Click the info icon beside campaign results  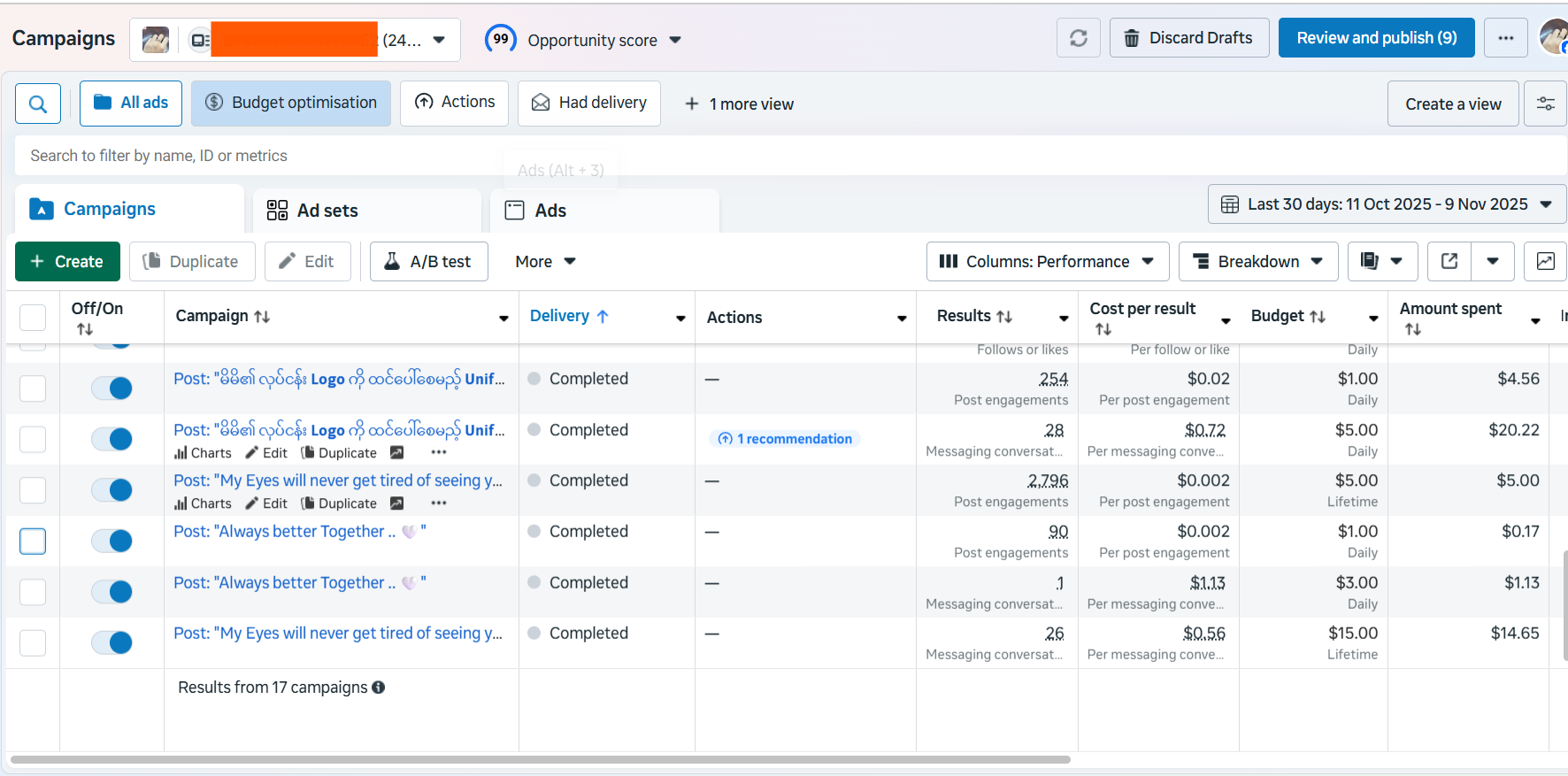pos(379,688)
